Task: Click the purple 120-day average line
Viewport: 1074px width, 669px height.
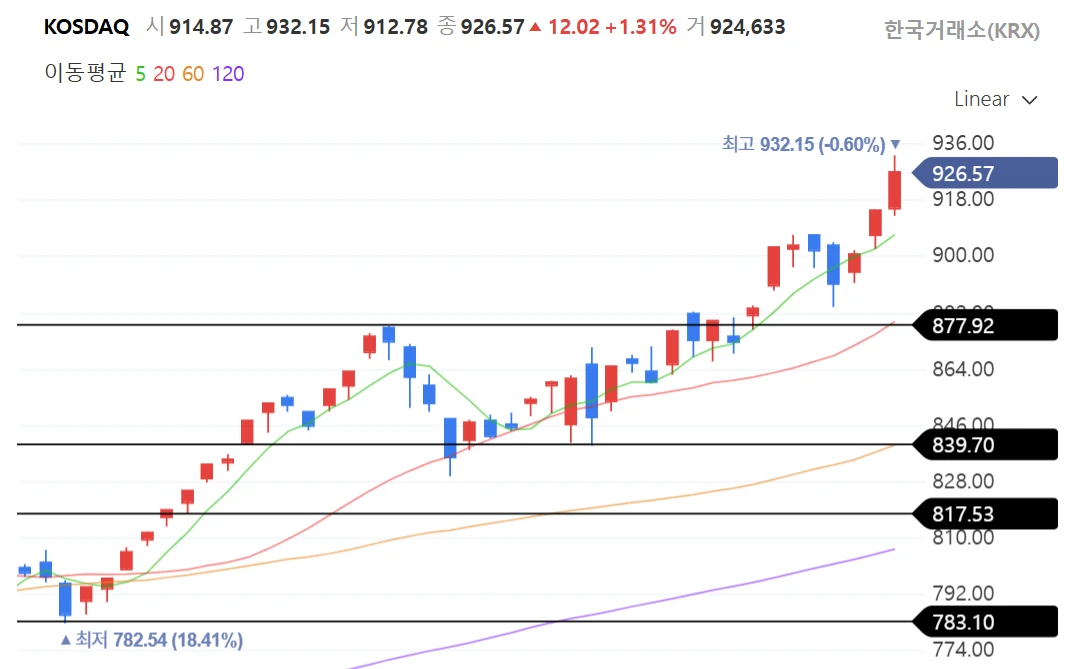Action: (700, 589)
